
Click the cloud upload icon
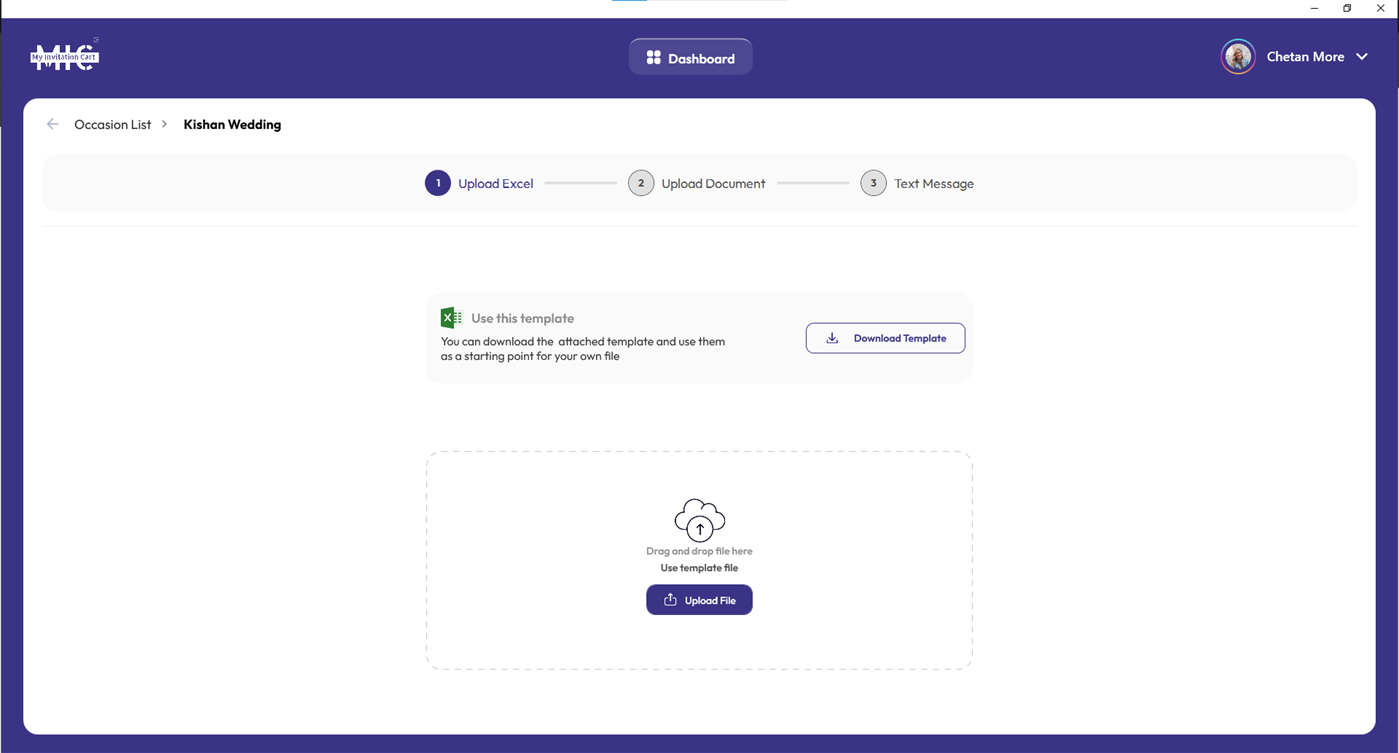[699, 520]
